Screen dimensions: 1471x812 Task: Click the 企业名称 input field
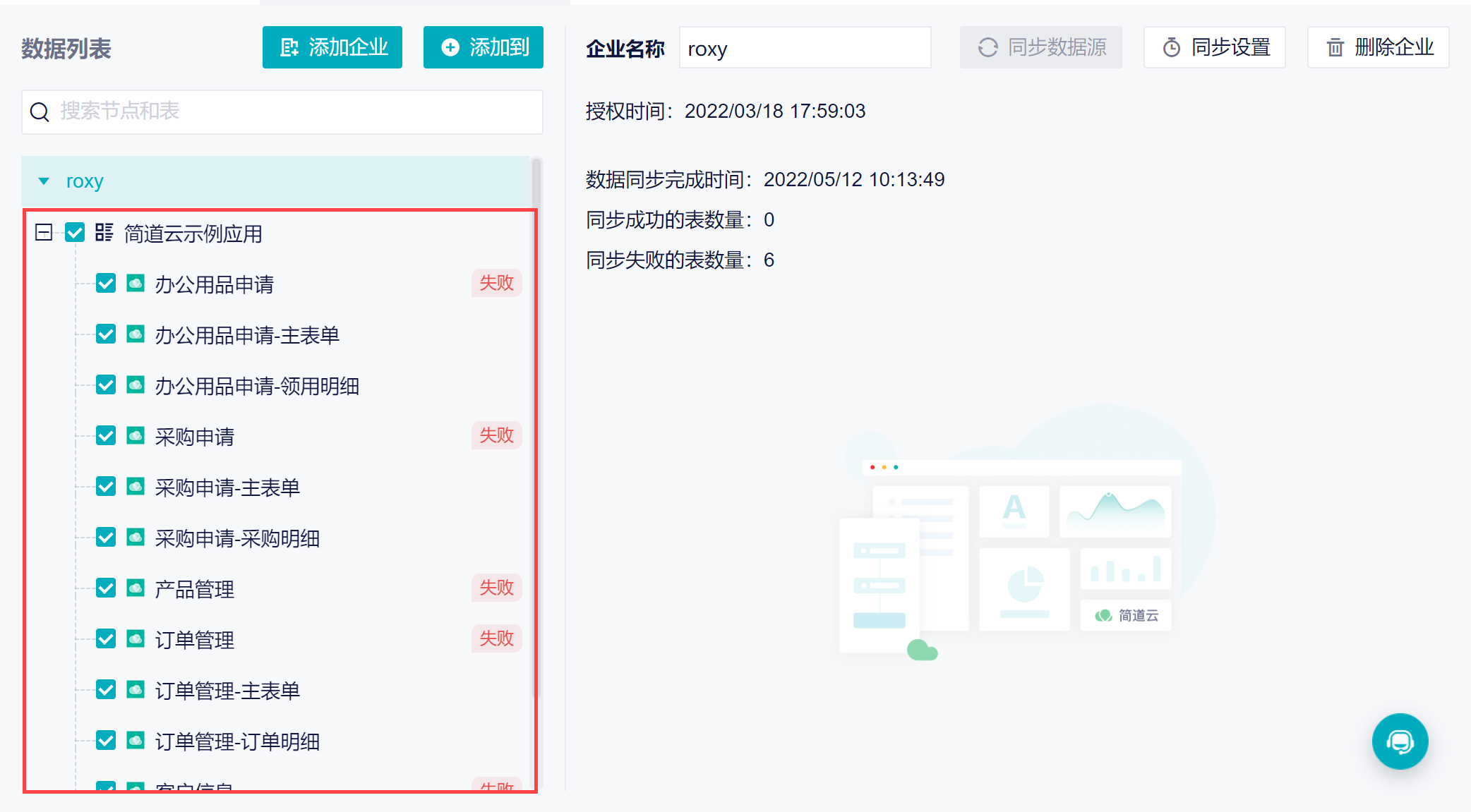pyautogui.click(x=805, y=48)
